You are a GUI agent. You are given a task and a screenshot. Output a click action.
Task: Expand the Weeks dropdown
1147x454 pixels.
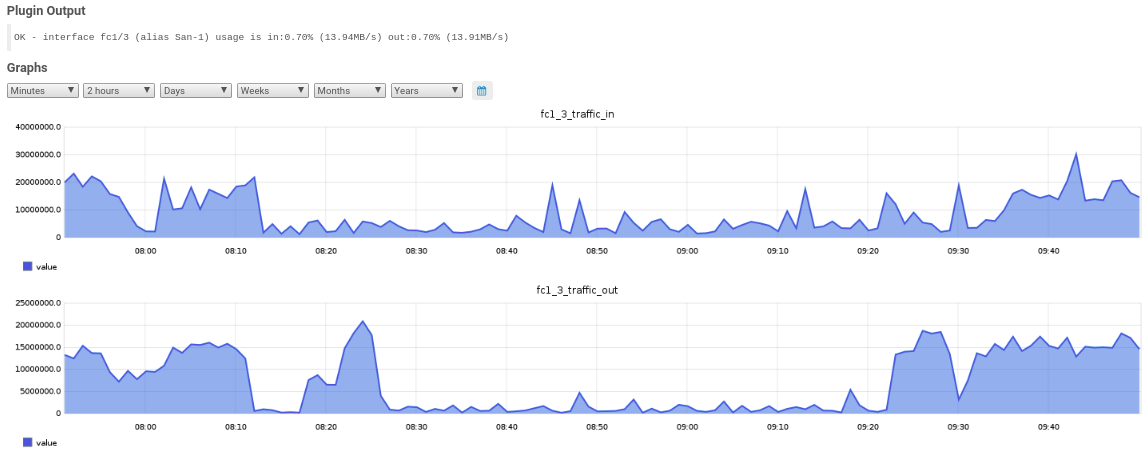point(273,90)
